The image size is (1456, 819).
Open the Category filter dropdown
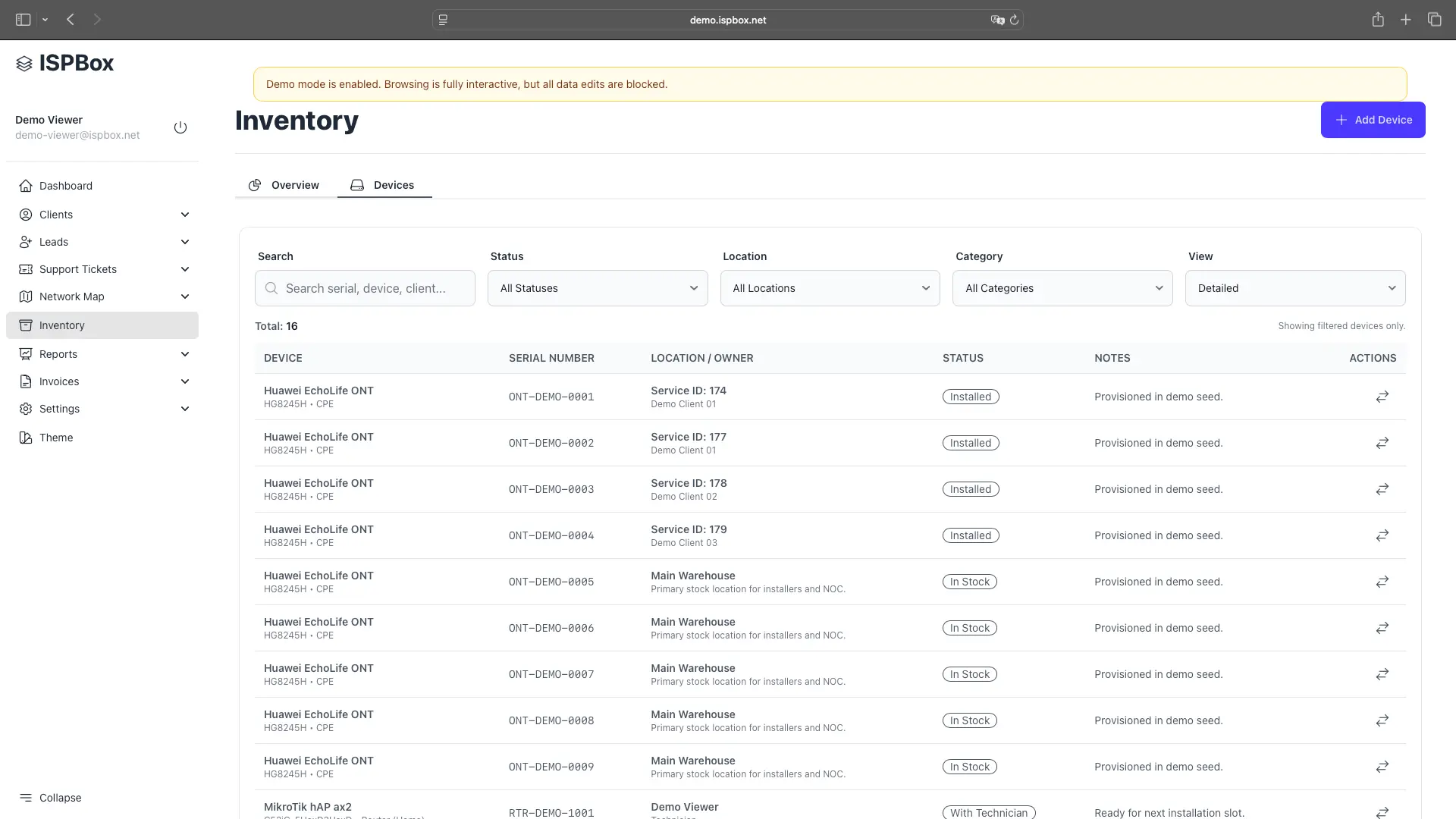pos(1062,288)
